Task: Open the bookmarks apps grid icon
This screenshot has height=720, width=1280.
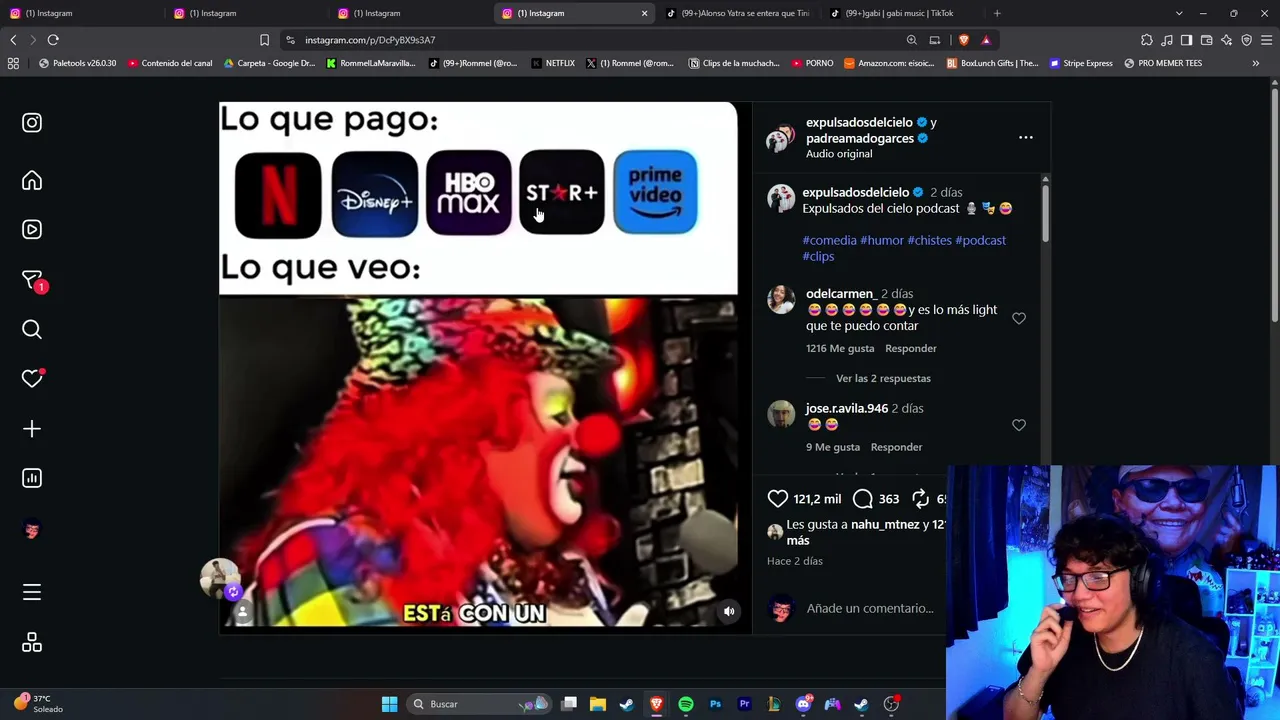Action: (x=13, y=63)
